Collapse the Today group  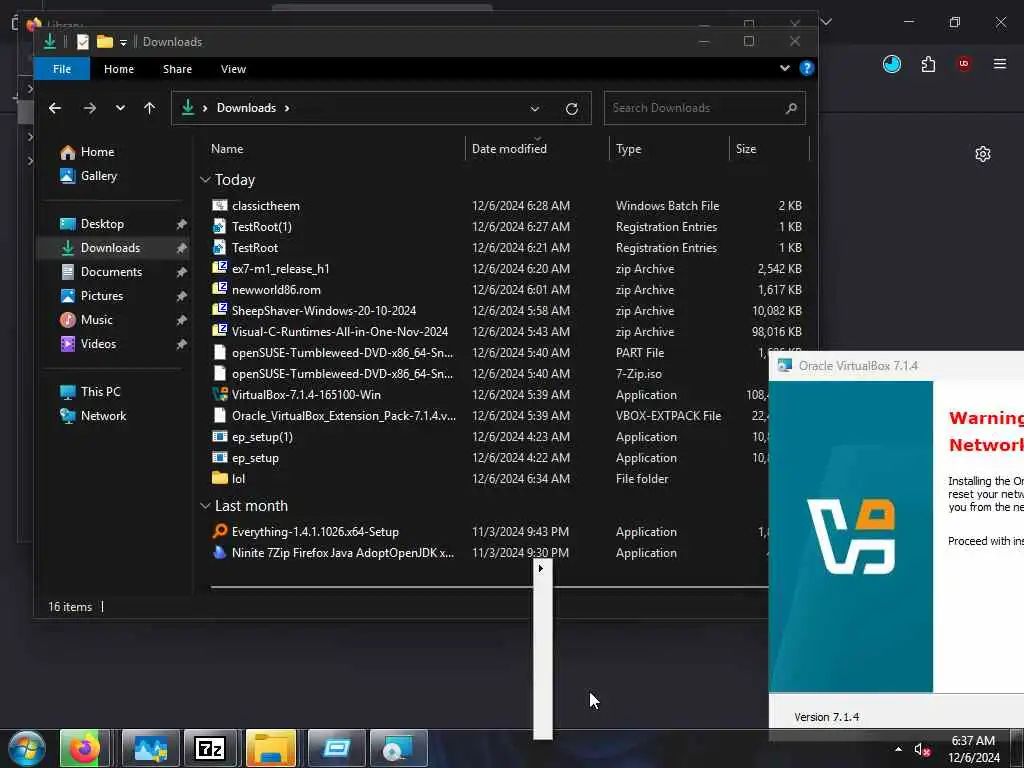point(205,180)
